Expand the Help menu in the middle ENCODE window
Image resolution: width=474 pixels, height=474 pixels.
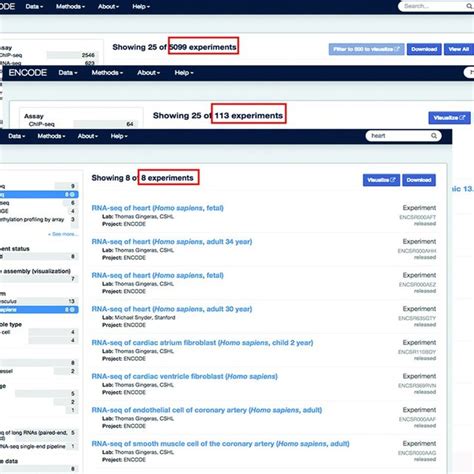point(184,73)
